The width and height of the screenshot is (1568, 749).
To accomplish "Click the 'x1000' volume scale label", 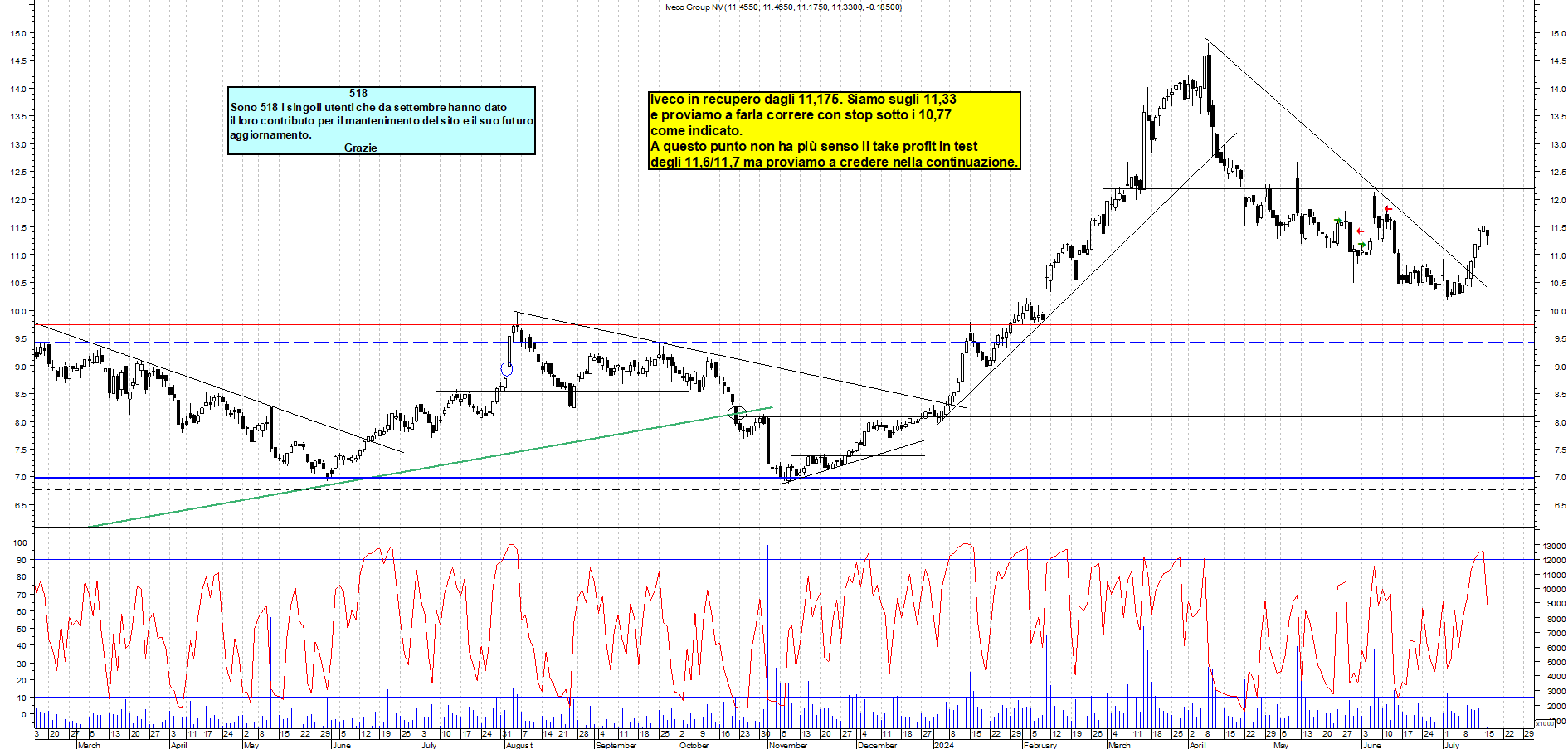I will (1545, 723).
